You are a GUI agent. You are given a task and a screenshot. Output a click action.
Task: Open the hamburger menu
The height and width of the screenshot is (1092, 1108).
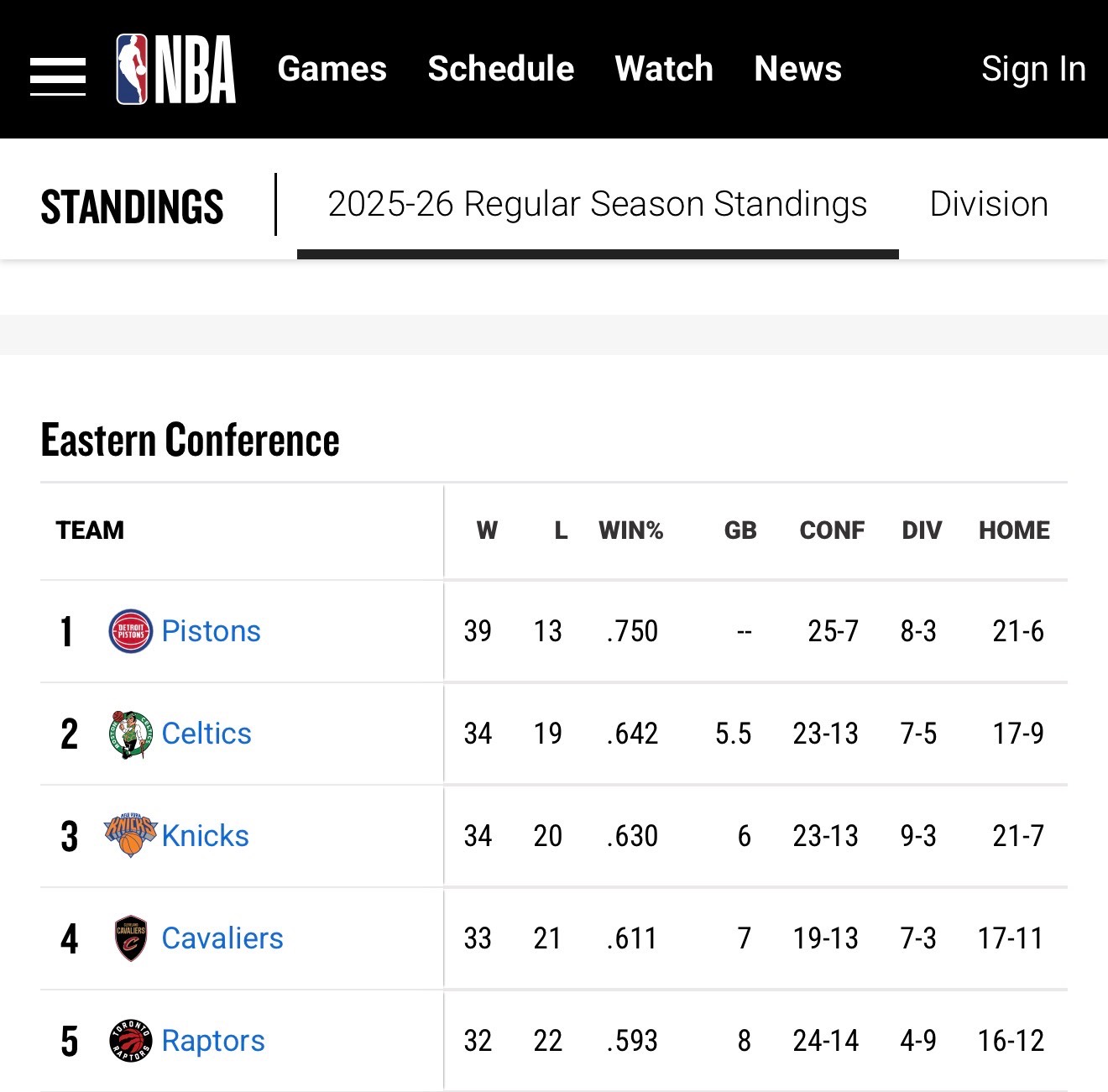tap(58, 76)
